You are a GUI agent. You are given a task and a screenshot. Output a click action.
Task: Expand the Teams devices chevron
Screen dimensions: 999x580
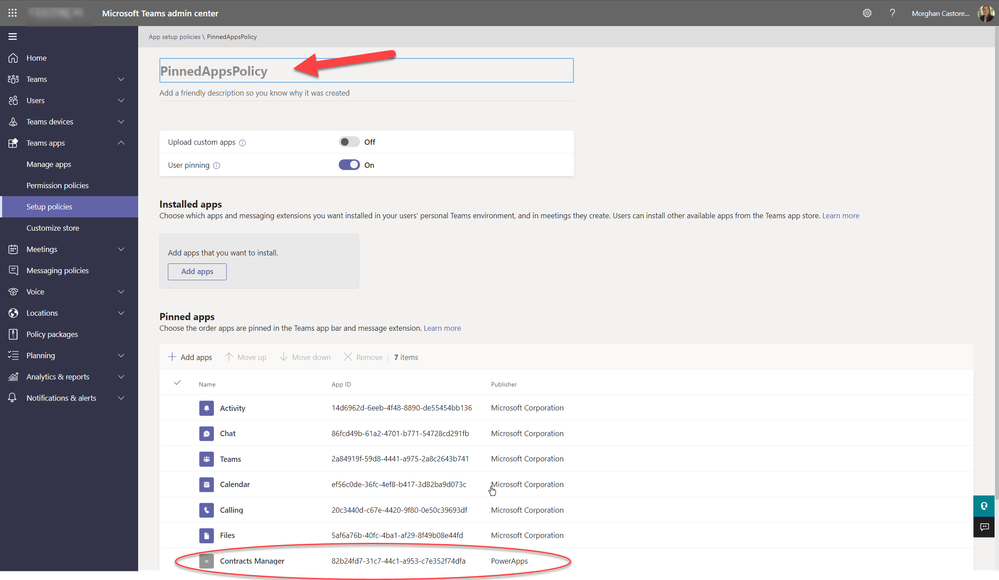click(x=121, y=122)
